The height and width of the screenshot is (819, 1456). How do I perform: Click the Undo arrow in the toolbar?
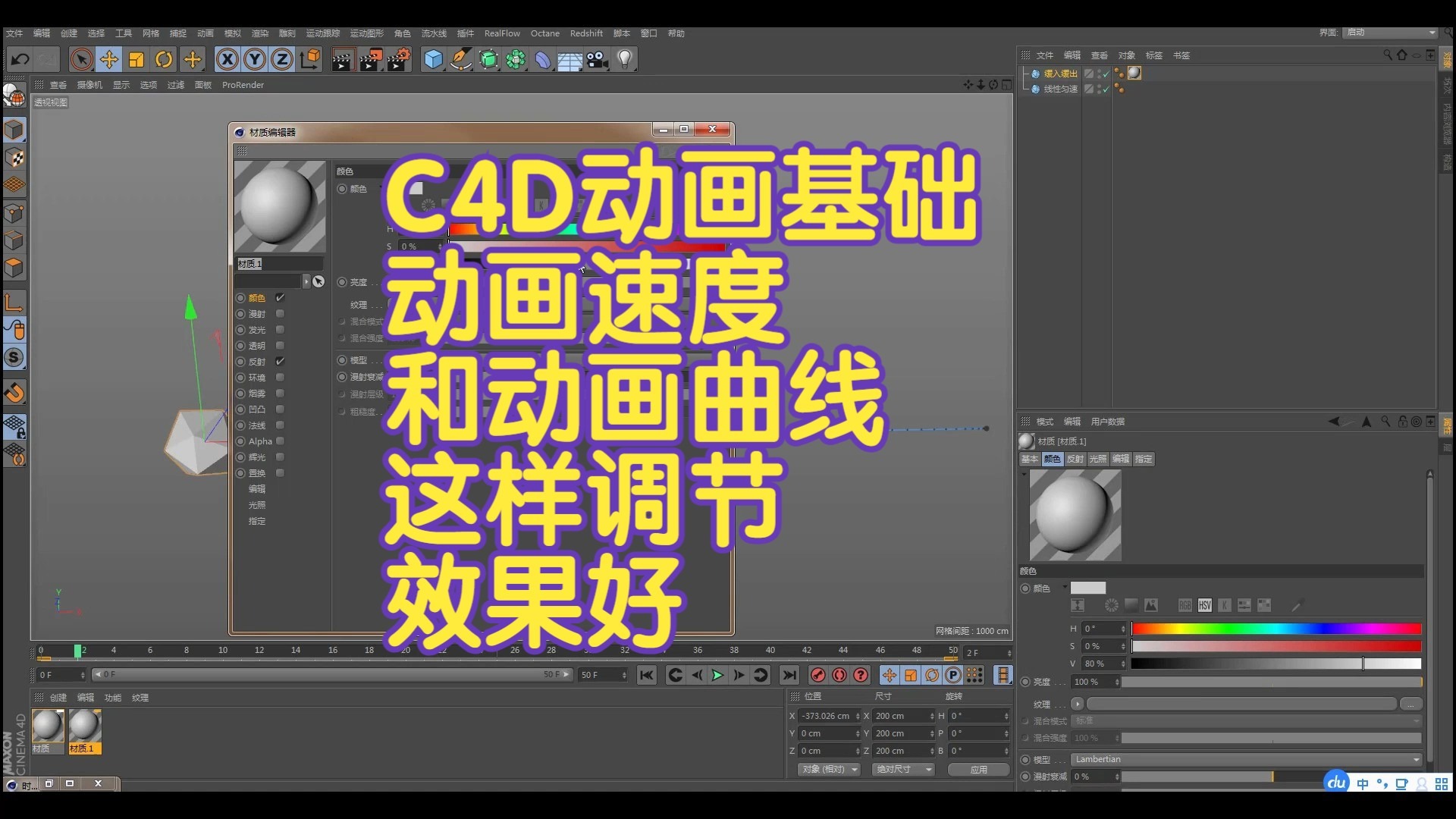pos(20,59)
